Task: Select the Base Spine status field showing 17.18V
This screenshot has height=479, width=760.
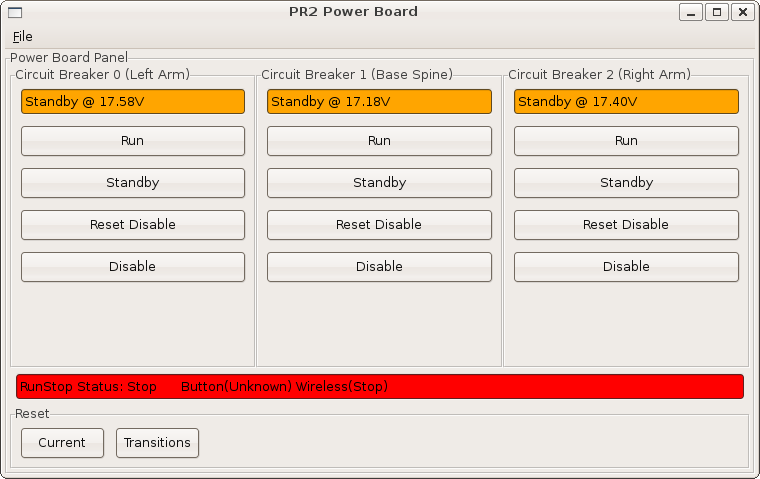Action: tap(379, 102)
